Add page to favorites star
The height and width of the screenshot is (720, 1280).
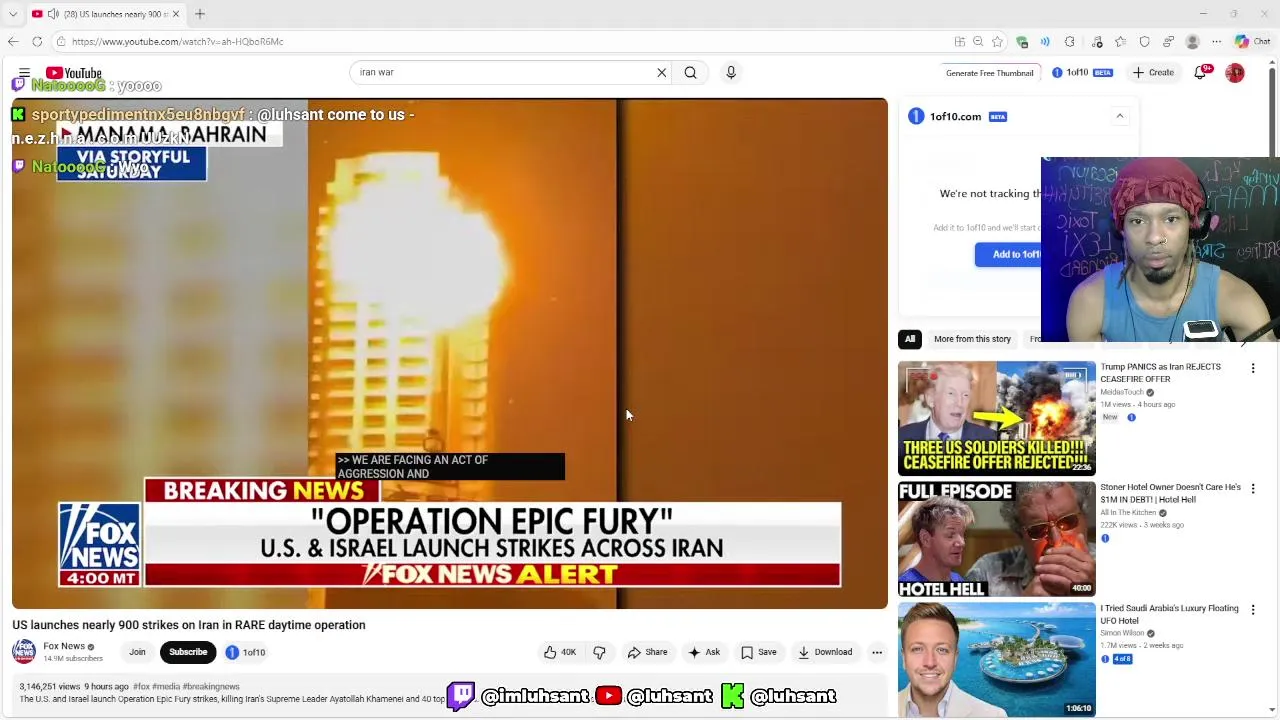point(997,41)
